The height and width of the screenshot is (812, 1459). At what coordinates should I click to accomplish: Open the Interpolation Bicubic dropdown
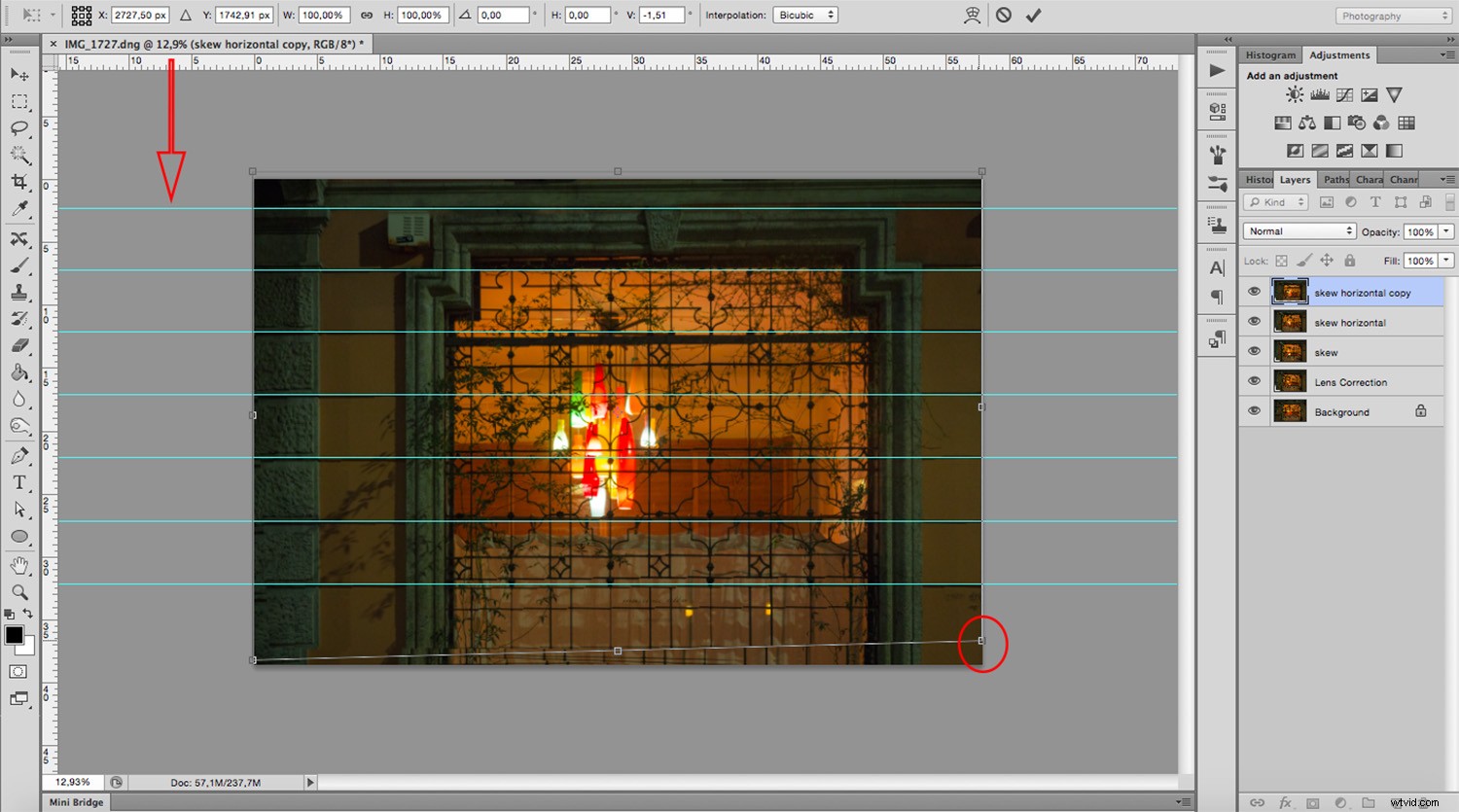[x=805, y=15]
